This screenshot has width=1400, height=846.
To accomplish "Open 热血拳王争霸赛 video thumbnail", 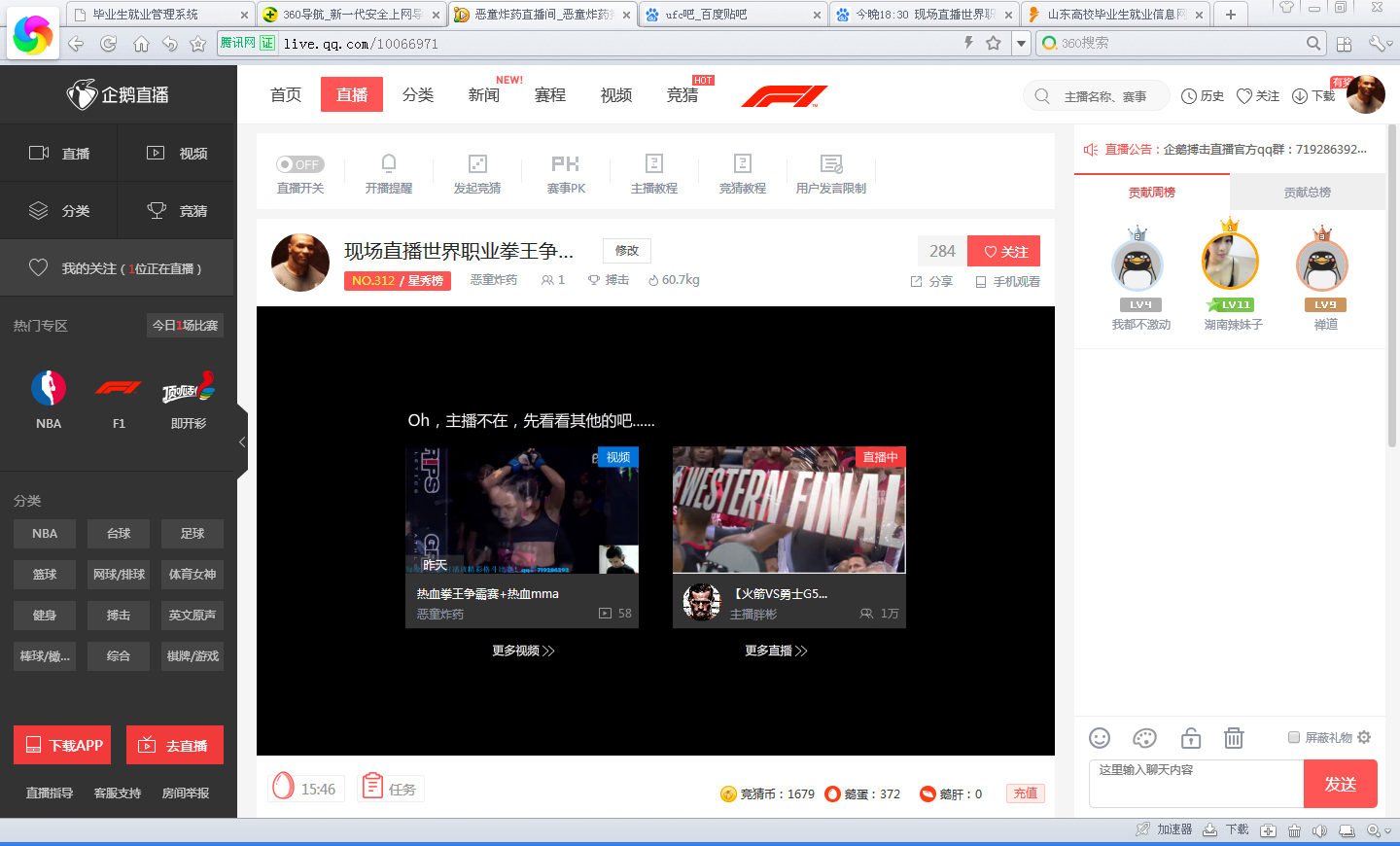I will 522,511.
